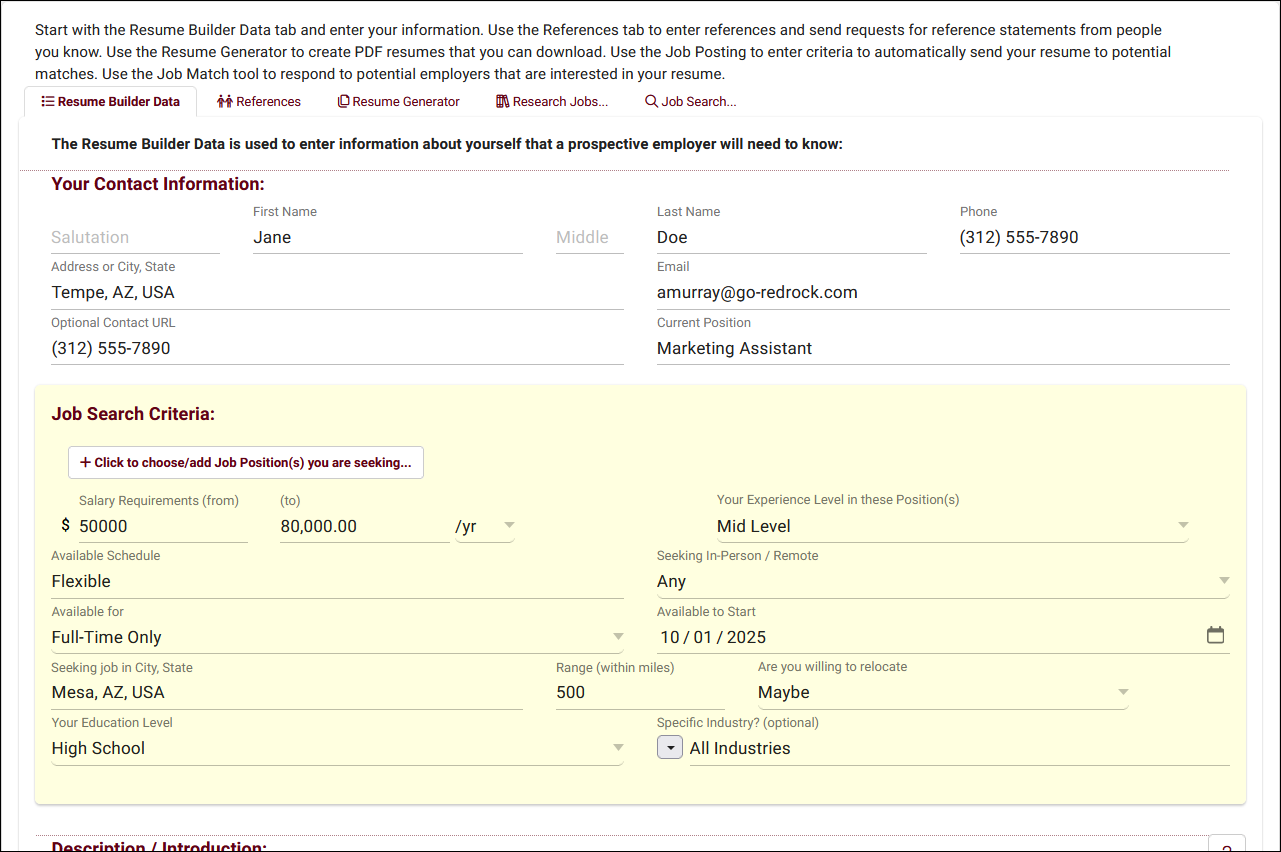
Task: Open the Resume Builder Data tab
Action: (x=110, y=101)
